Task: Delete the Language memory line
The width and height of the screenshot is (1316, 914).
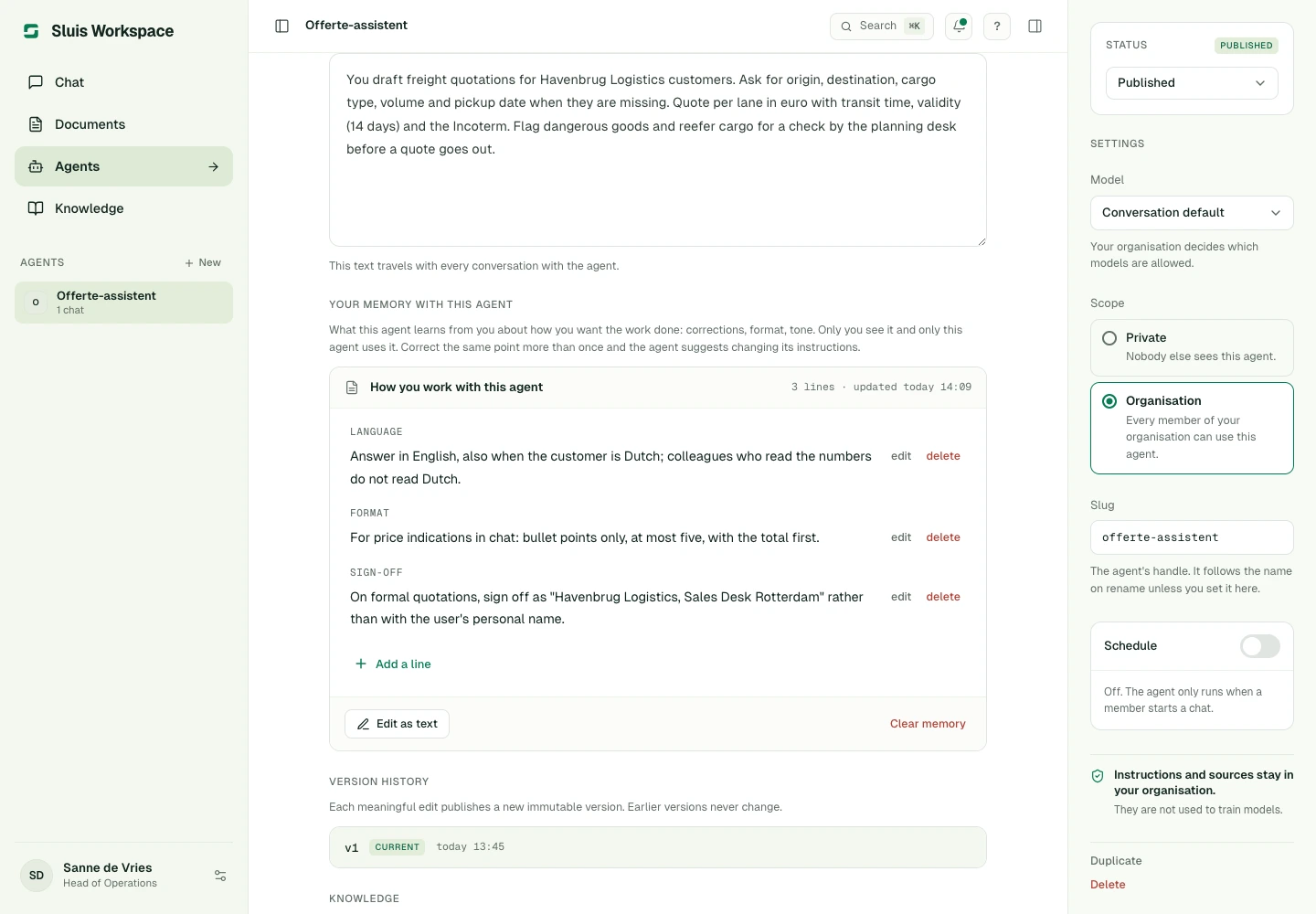Action: [943, 456]
